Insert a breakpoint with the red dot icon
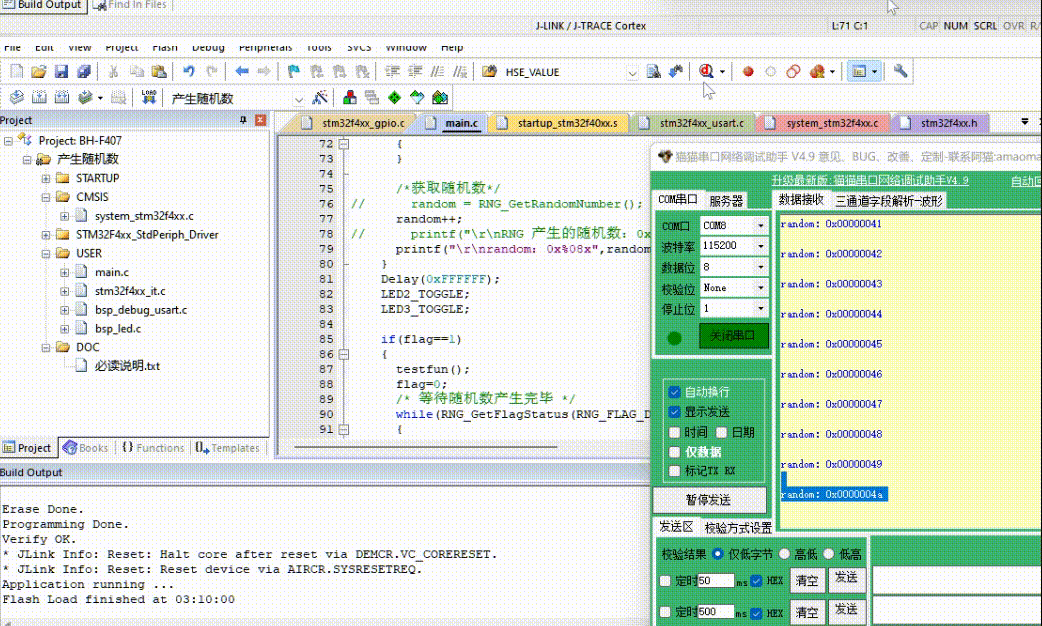The width and height of the screenshot is (1042, 626). [748, 71]
